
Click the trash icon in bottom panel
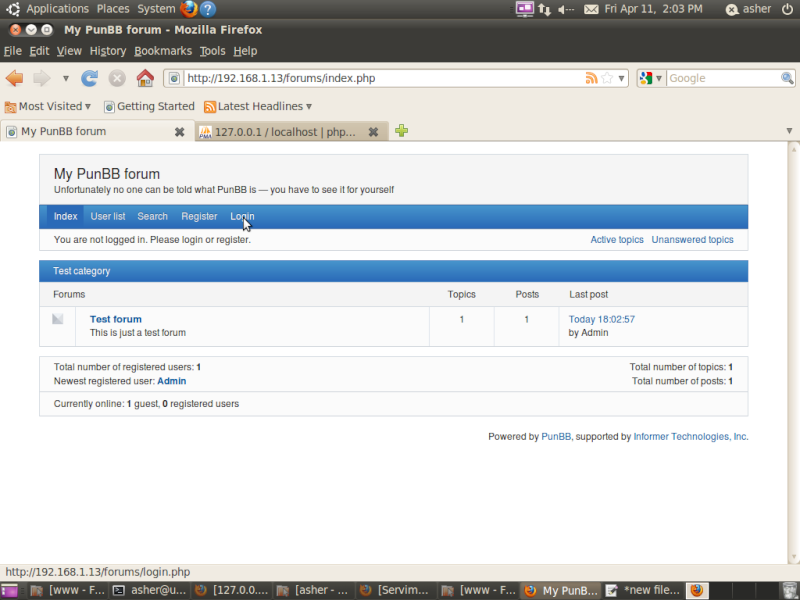click(789, 590)
